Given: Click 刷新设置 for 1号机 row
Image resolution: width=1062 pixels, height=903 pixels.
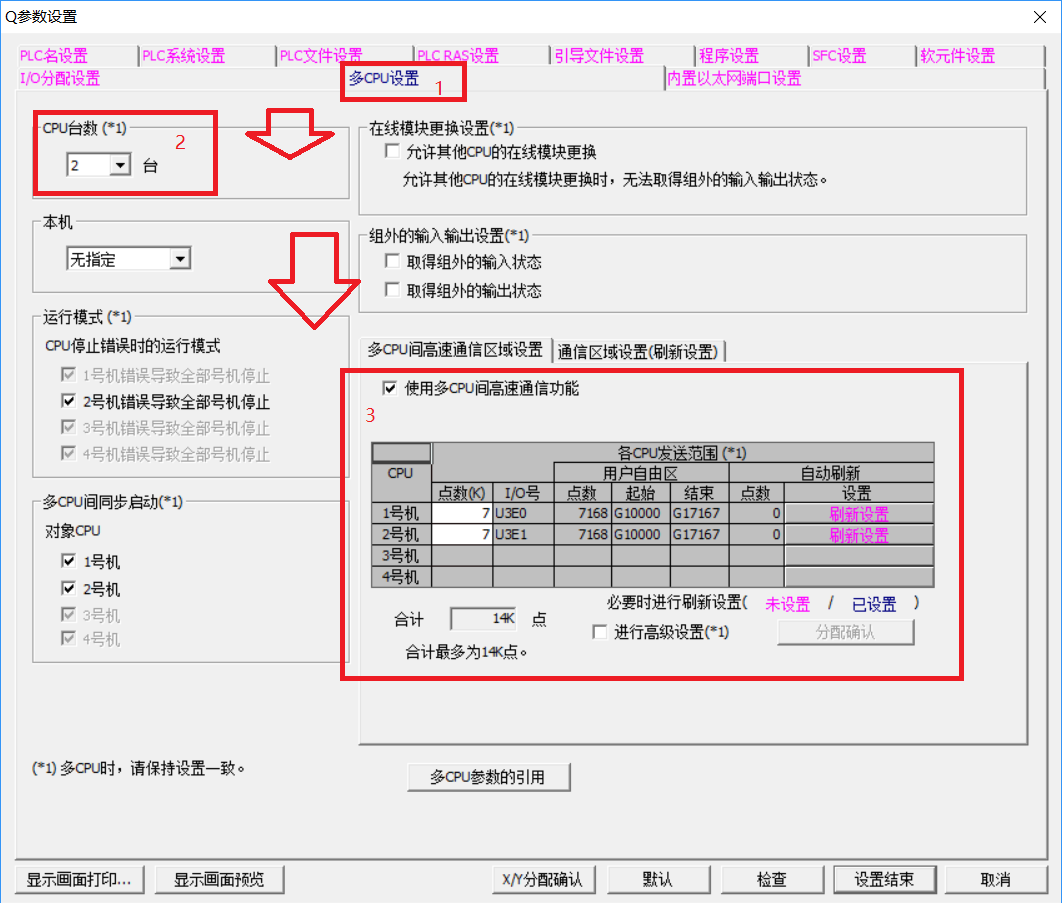Looking at the screenshot, I should (x=858, y=514).
